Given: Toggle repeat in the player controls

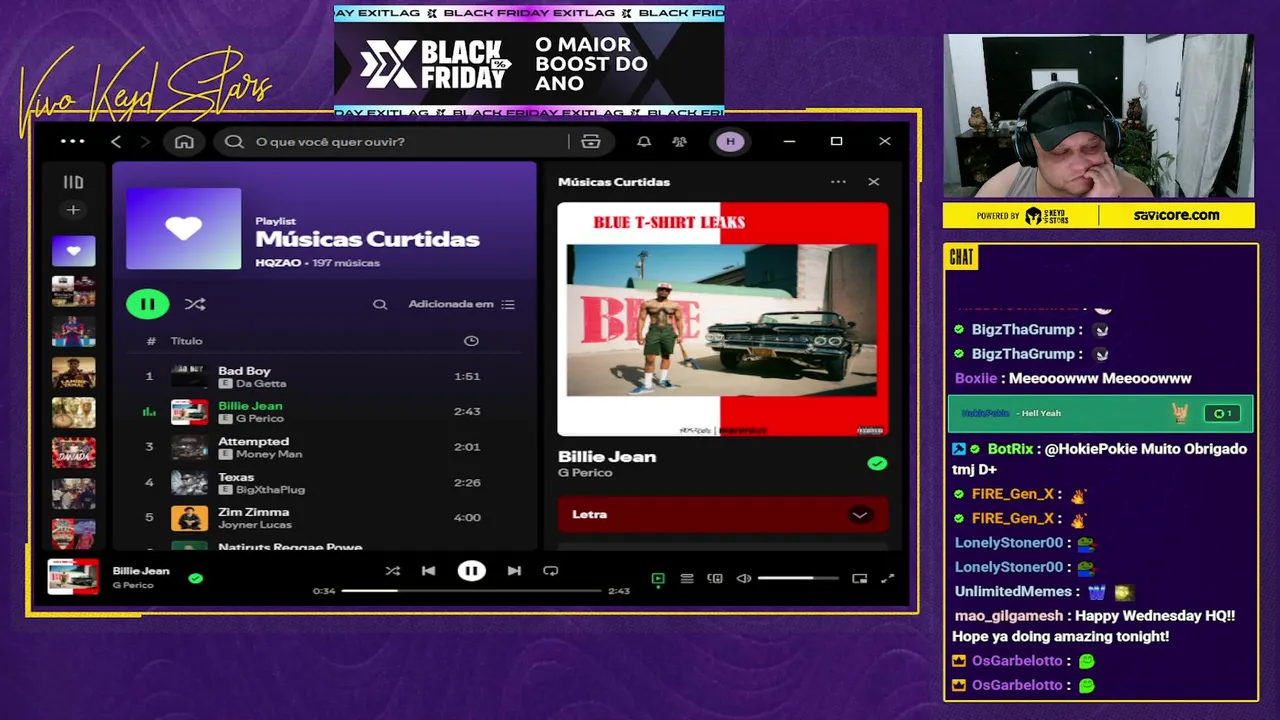Looking at the screenshot, I should click(550, 571).
